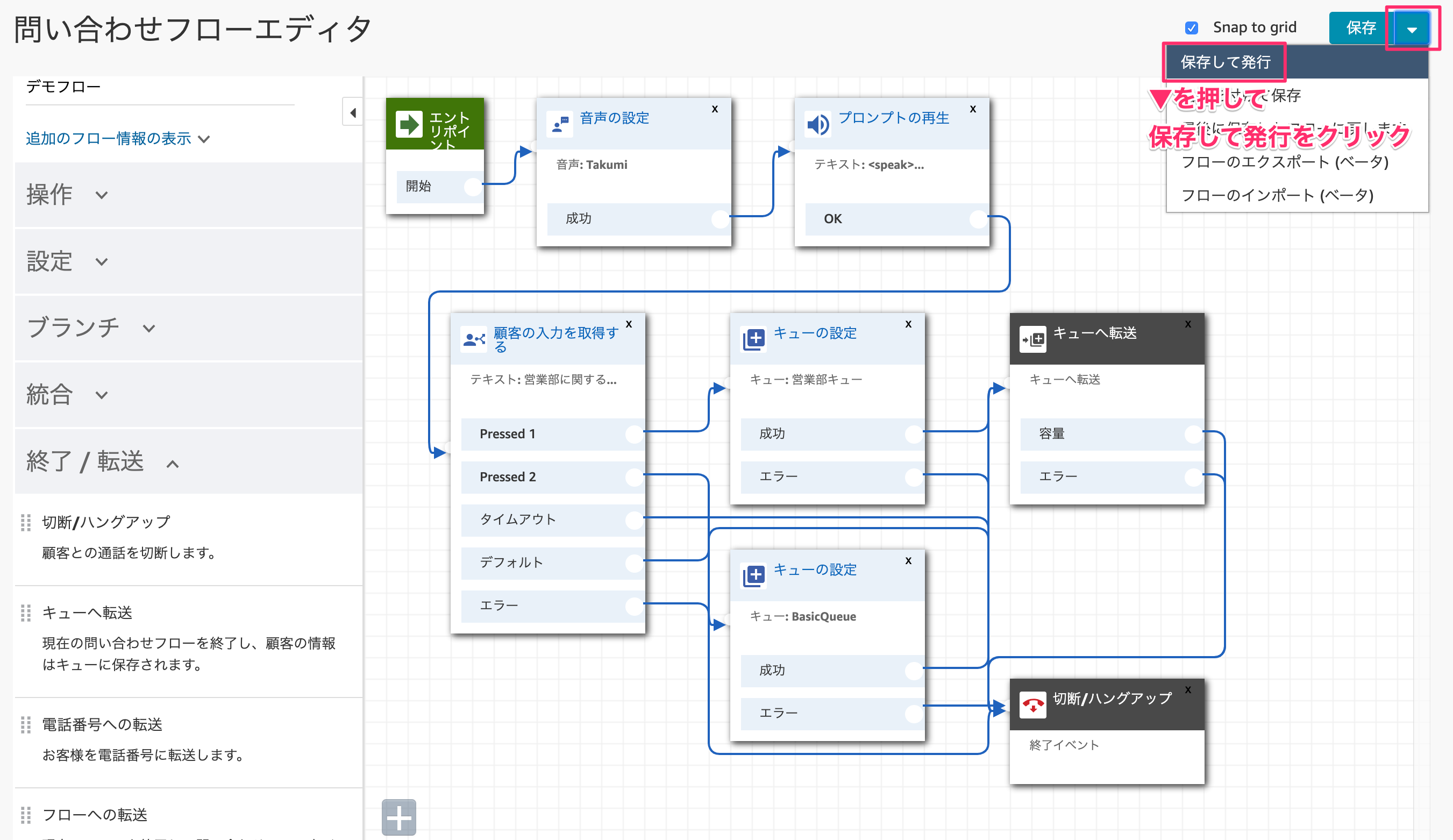Click the OK output connector on プロンプトの再生
This screenshot has width=1453, height=840.
click(979, 218)
